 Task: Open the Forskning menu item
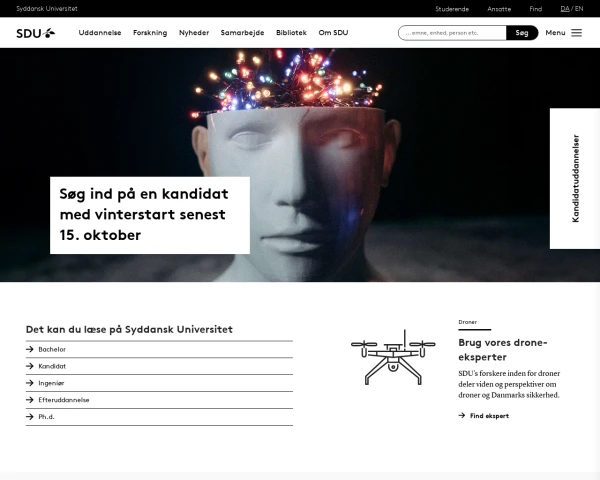tap(150, 33)
